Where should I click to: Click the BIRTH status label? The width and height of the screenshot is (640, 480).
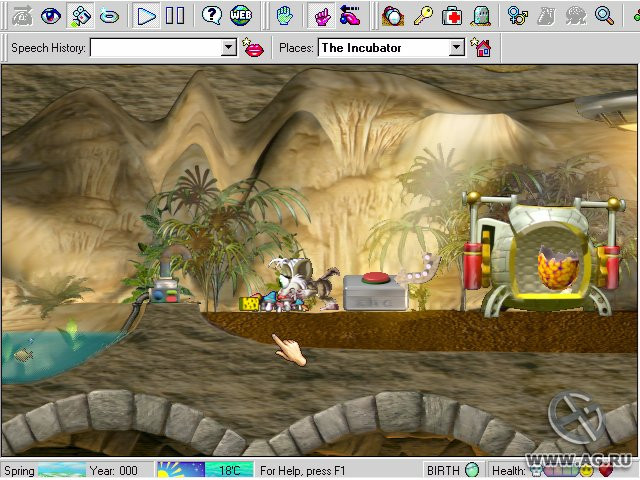(x=443, y=471)
